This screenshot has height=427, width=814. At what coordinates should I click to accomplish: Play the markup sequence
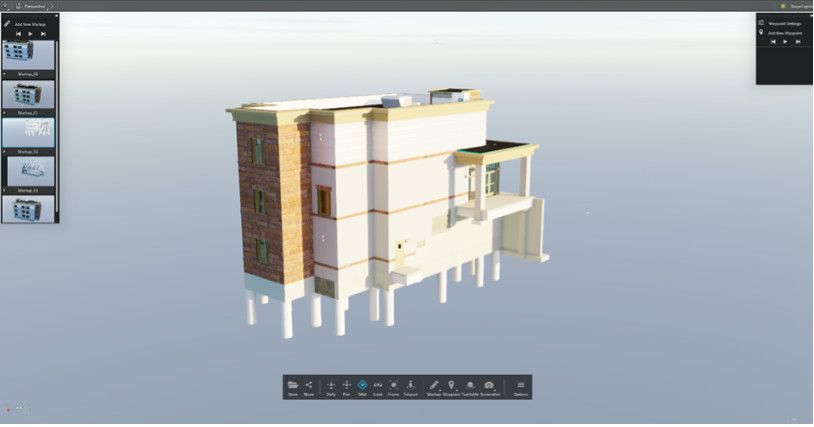[x=30, y=33]
